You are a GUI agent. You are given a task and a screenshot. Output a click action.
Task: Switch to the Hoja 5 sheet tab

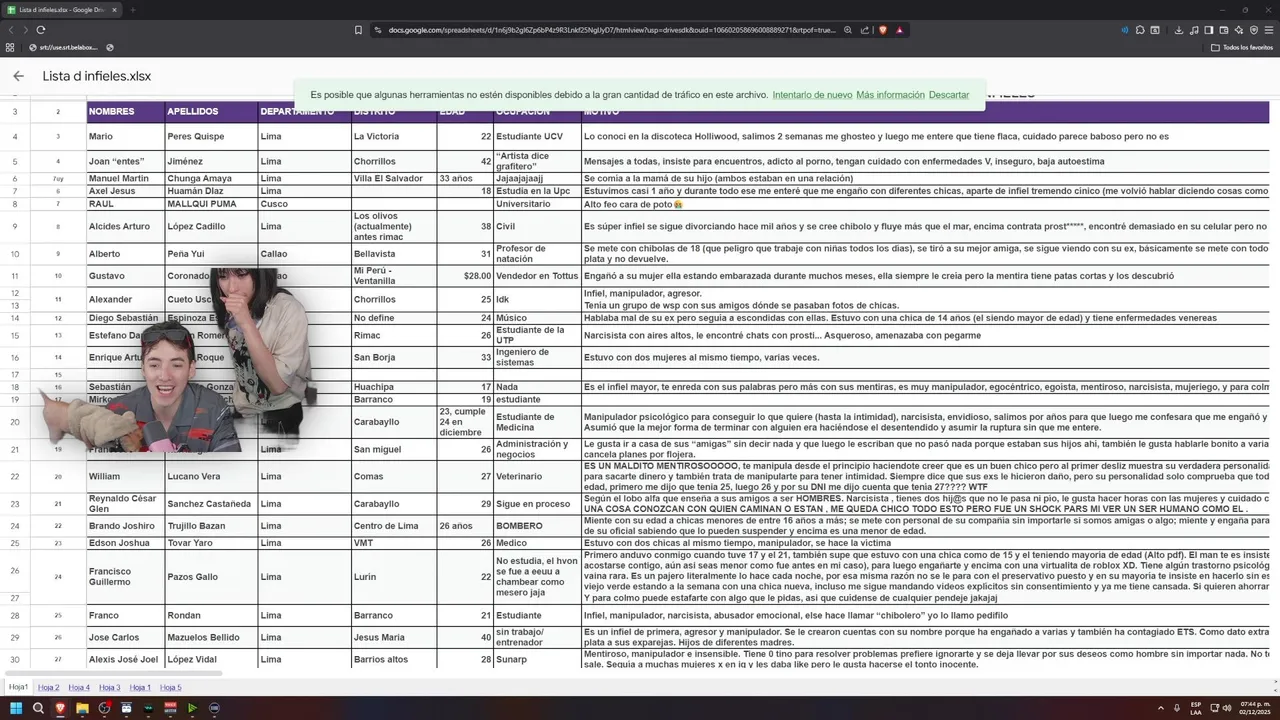(171, 688)
